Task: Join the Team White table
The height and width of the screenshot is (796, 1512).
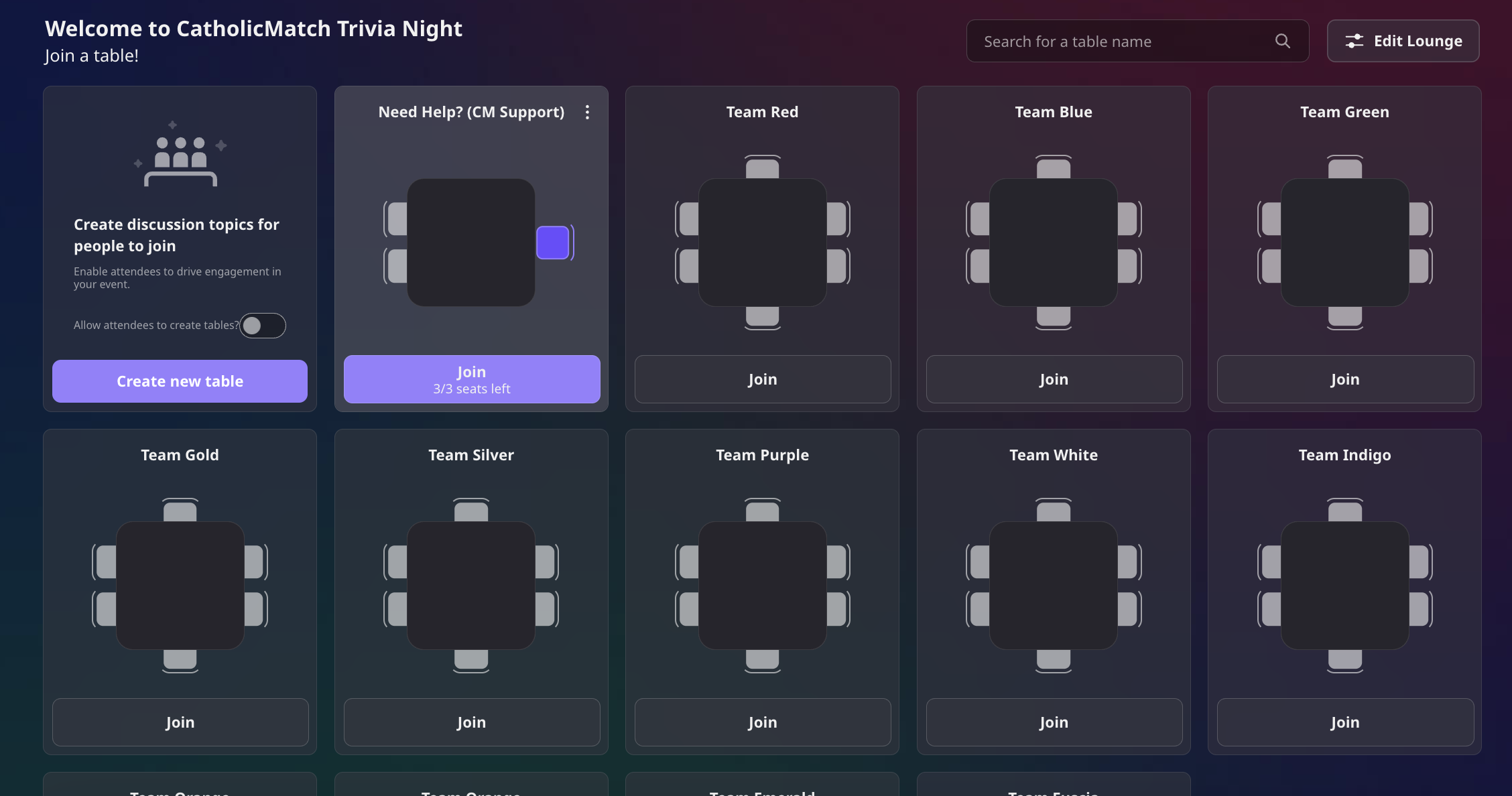Action: 1053,722
